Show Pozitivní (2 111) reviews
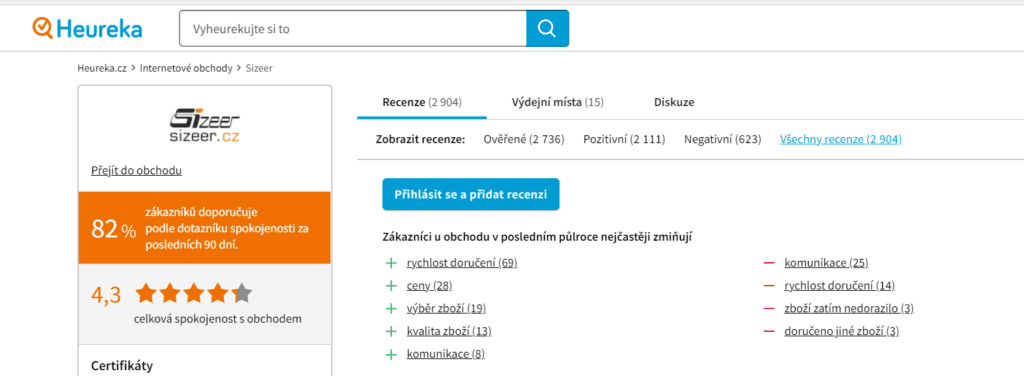1024x376 pixels. 624,139
